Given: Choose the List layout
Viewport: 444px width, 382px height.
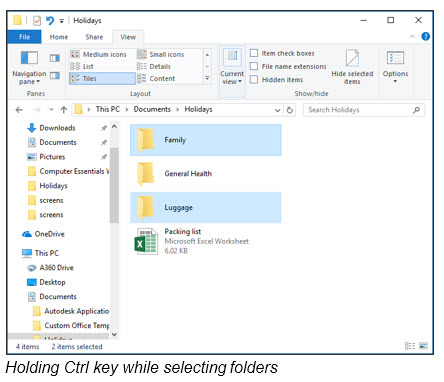Looking at the screenshot, I should pyautogui.click(x=82, y=66).
